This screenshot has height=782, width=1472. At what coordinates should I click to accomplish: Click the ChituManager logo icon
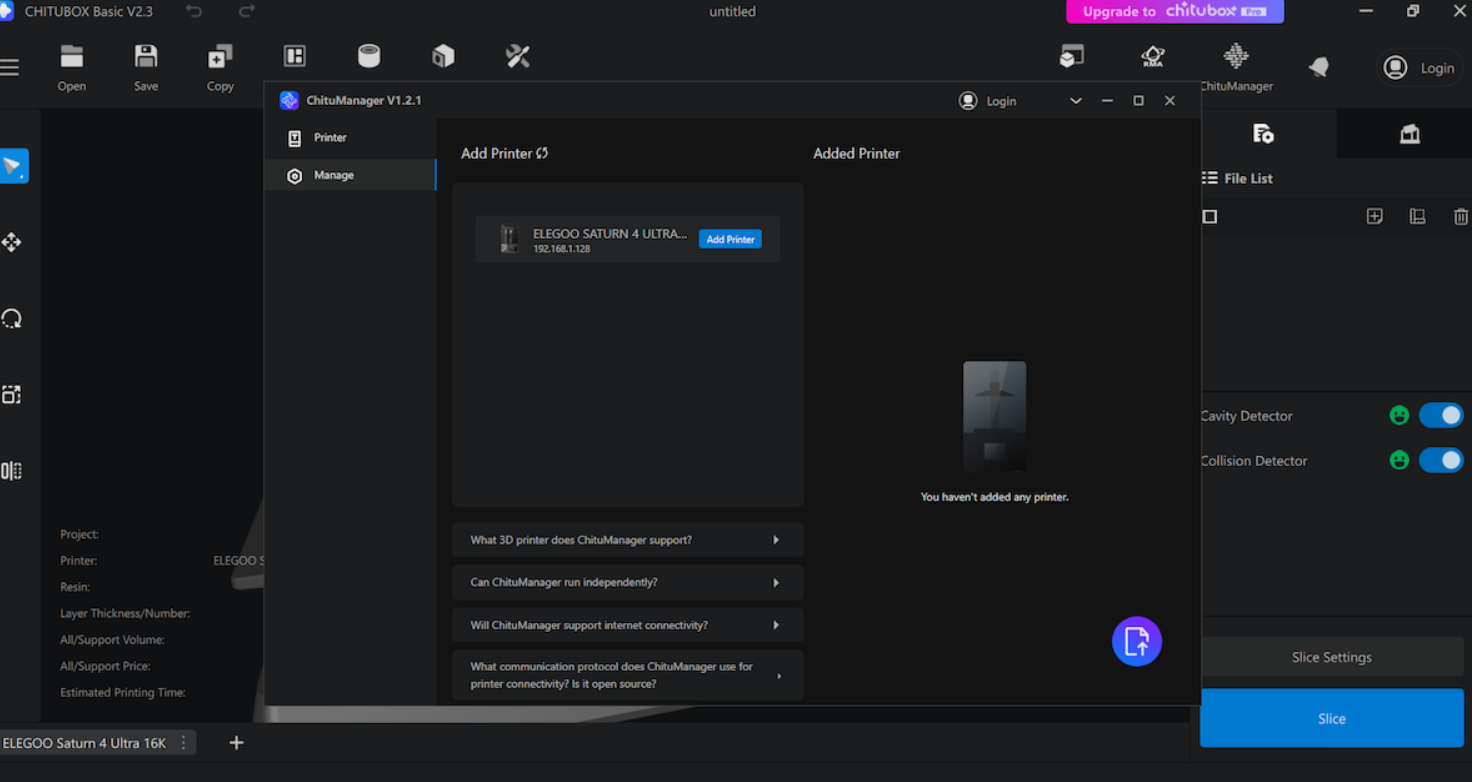tap(289, 100)
